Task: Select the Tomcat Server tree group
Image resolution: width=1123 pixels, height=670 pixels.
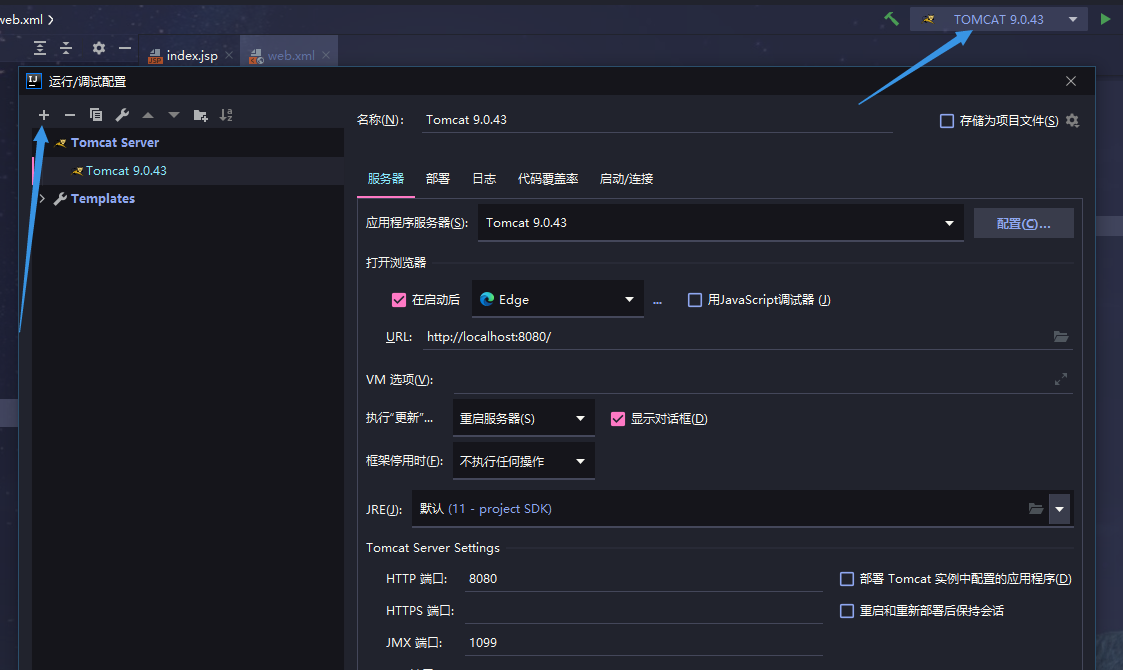Action: (115, 143)
